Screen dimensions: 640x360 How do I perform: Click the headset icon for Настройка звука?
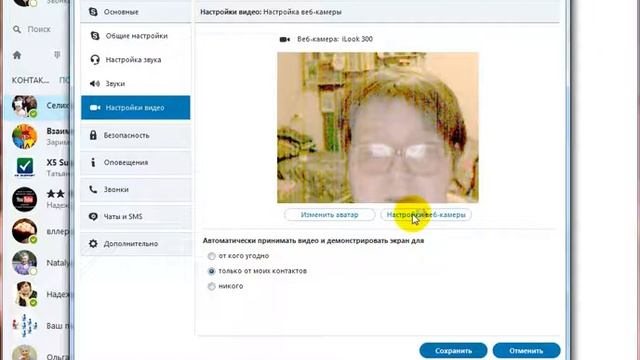coord(95,60)
